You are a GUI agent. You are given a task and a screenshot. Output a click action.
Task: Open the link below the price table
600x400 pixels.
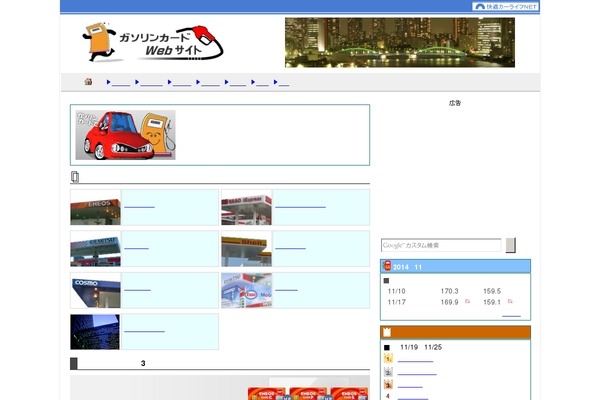coord(511,315)
